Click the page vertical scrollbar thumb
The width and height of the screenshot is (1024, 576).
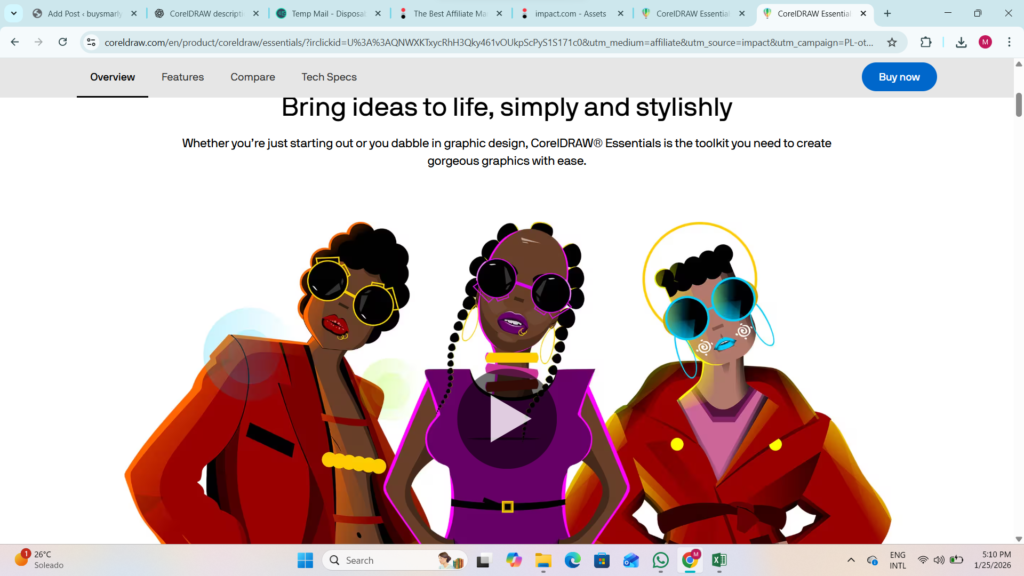click(x=1018, y=104)
